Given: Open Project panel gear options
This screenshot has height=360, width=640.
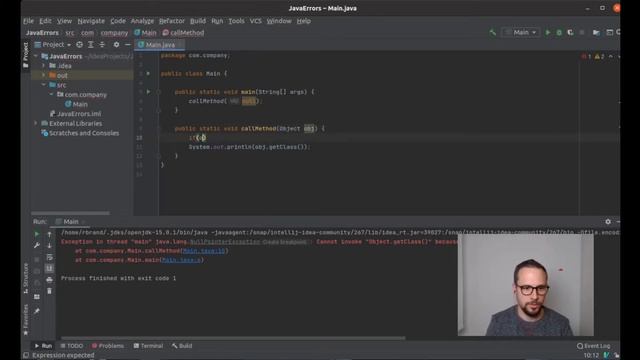Looking at the screenshot, I should point(116,44).
